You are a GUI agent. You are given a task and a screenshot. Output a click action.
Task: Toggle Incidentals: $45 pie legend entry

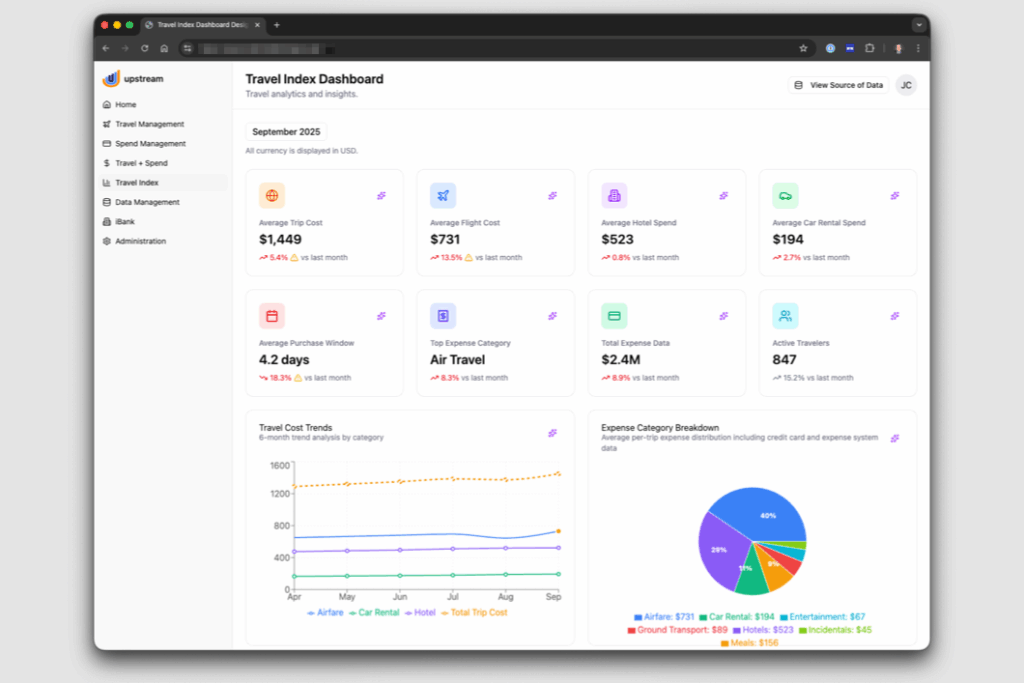coord(835,630)
